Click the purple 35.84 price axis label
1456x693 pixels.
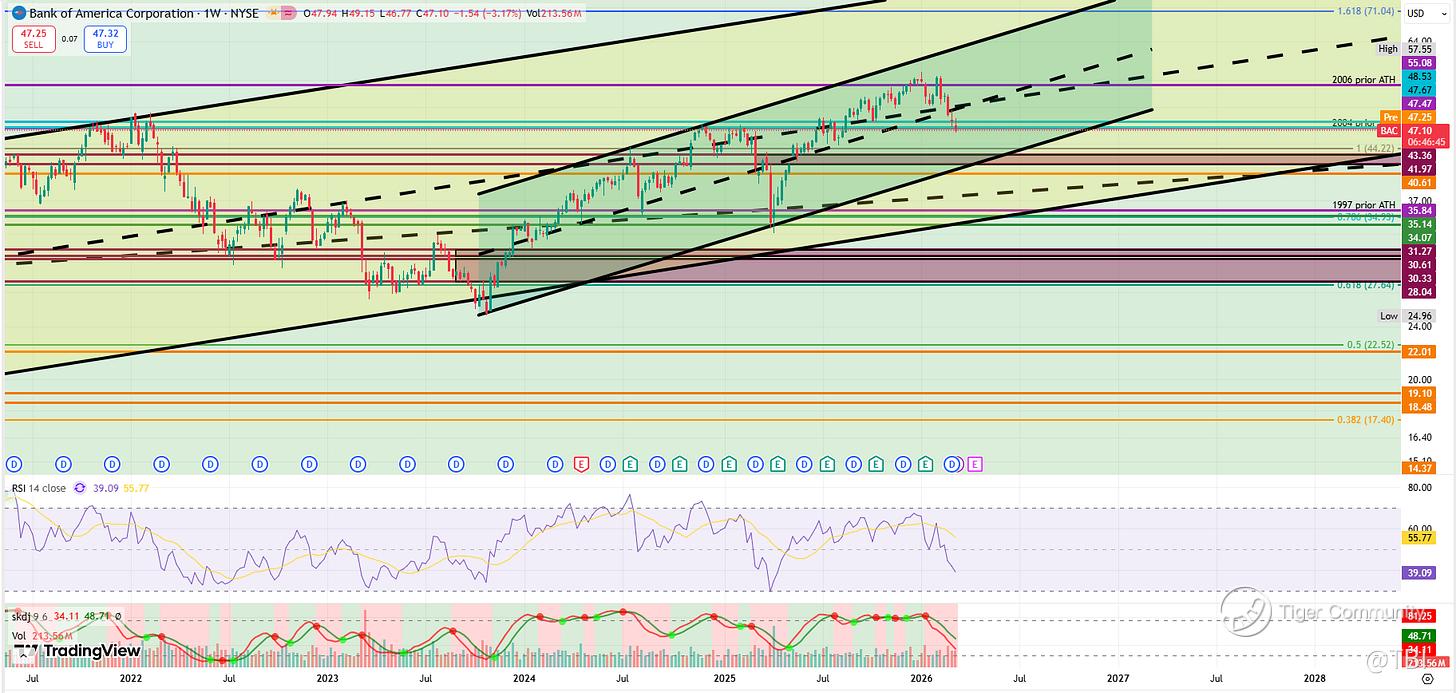point(1418,211)
